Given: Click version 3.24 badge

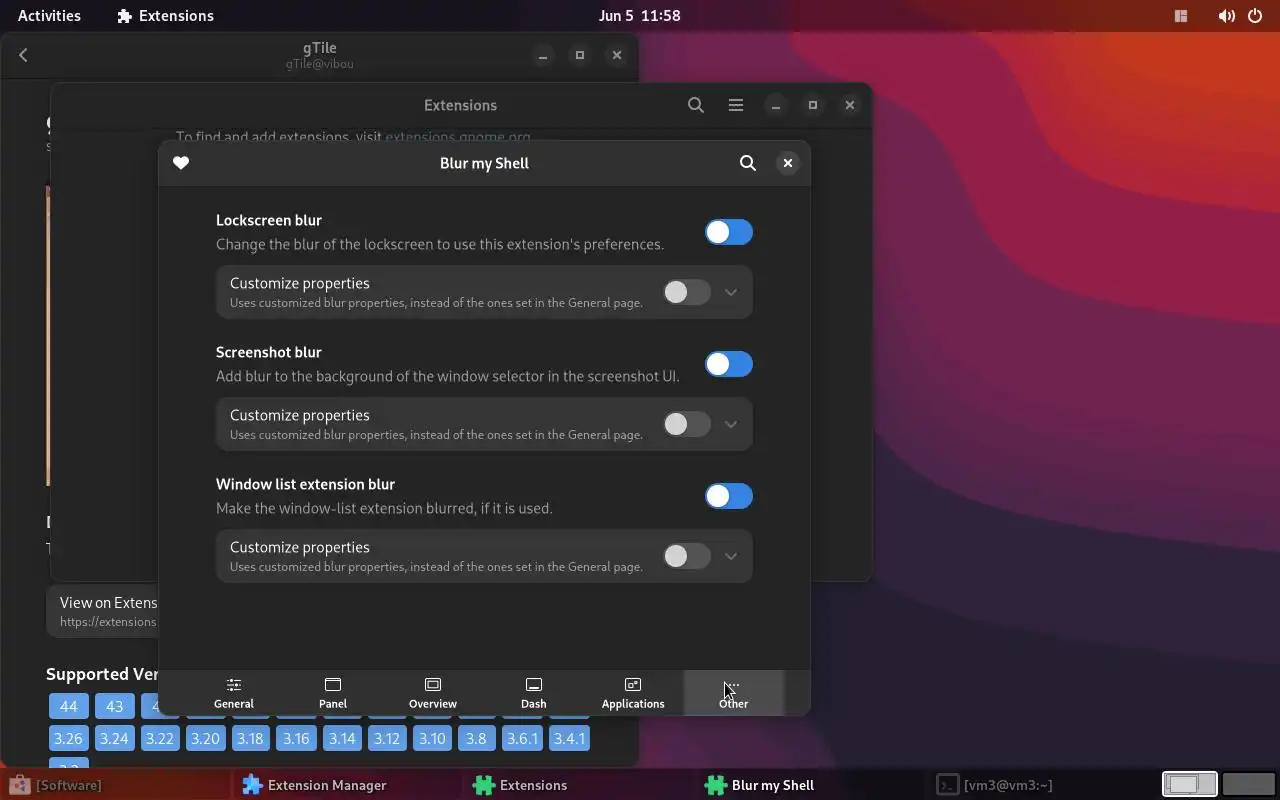Looking at the screenshot, I should tap(114, 739).
